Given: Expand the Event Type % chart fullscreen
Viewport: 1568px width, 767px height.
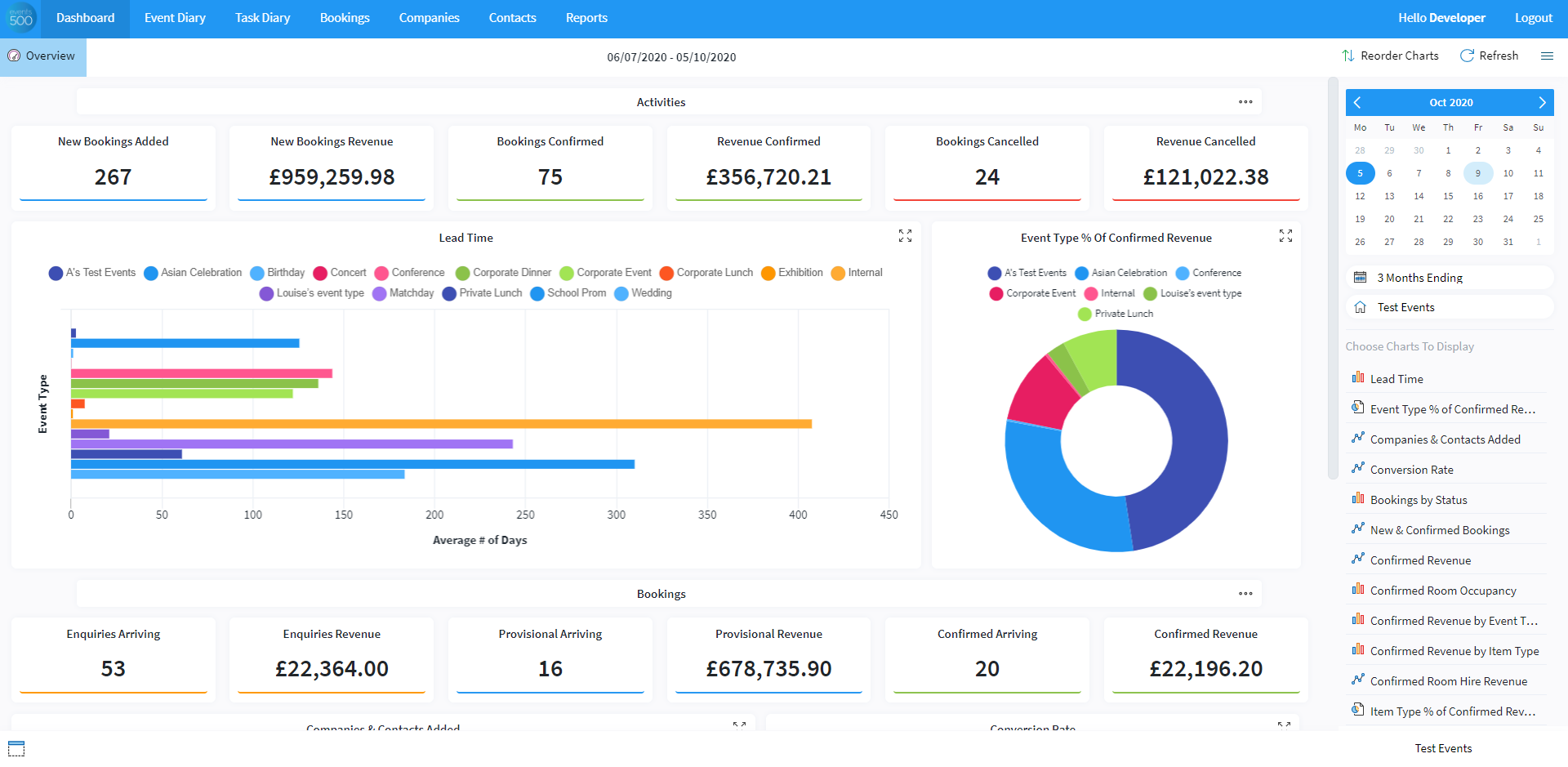Looking at the screenshot, I should pos(1285,236).
